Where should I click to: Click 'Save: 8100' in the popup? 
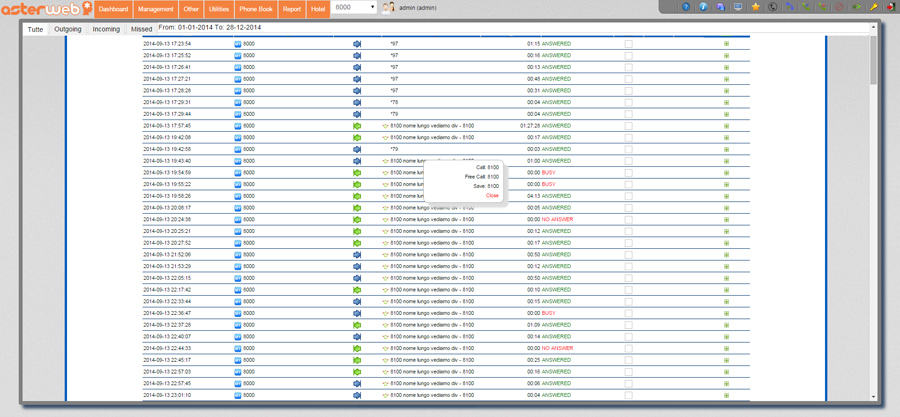[486, 186]
